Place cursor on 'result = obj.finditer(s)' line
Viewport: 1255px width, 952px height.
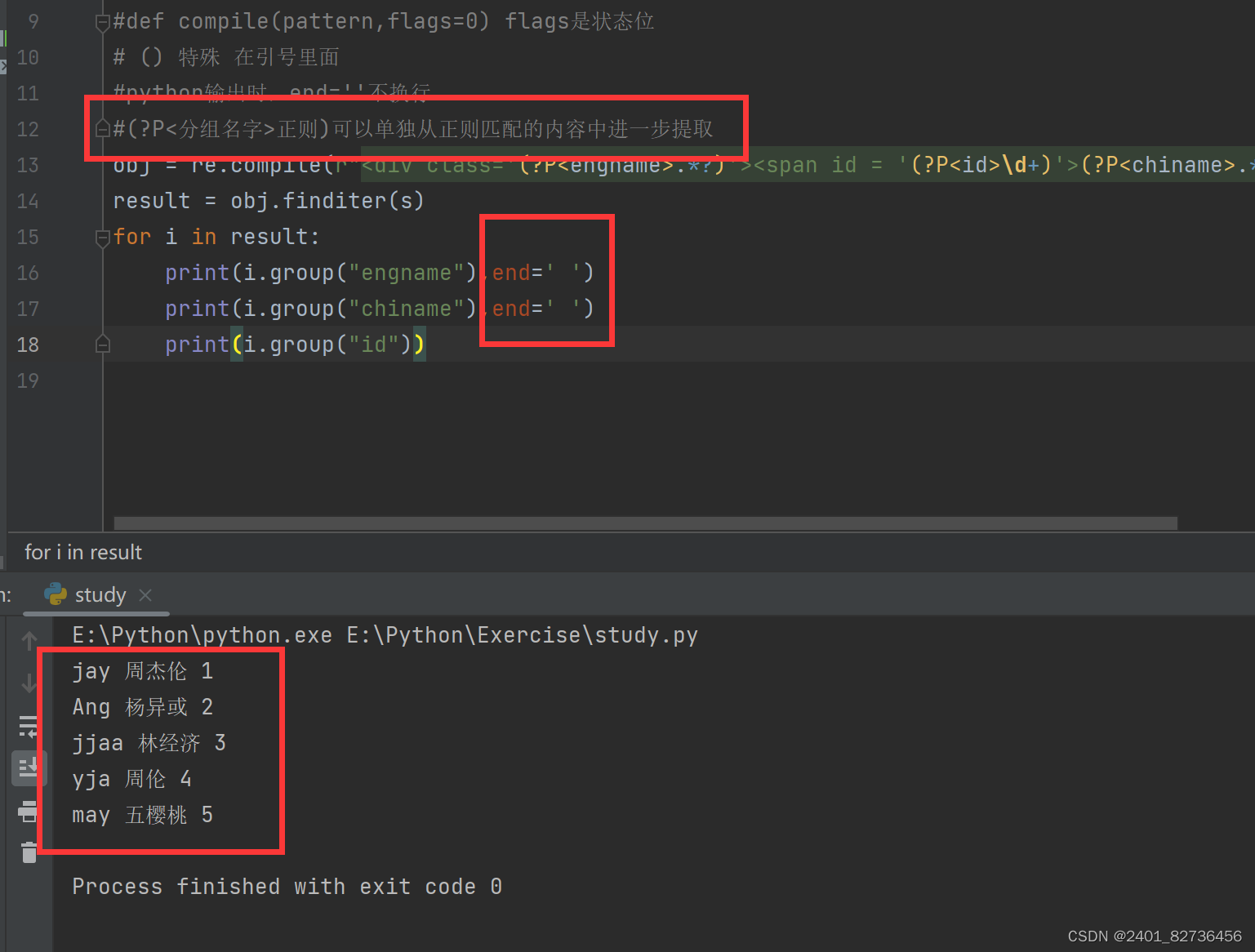point(269,201)
